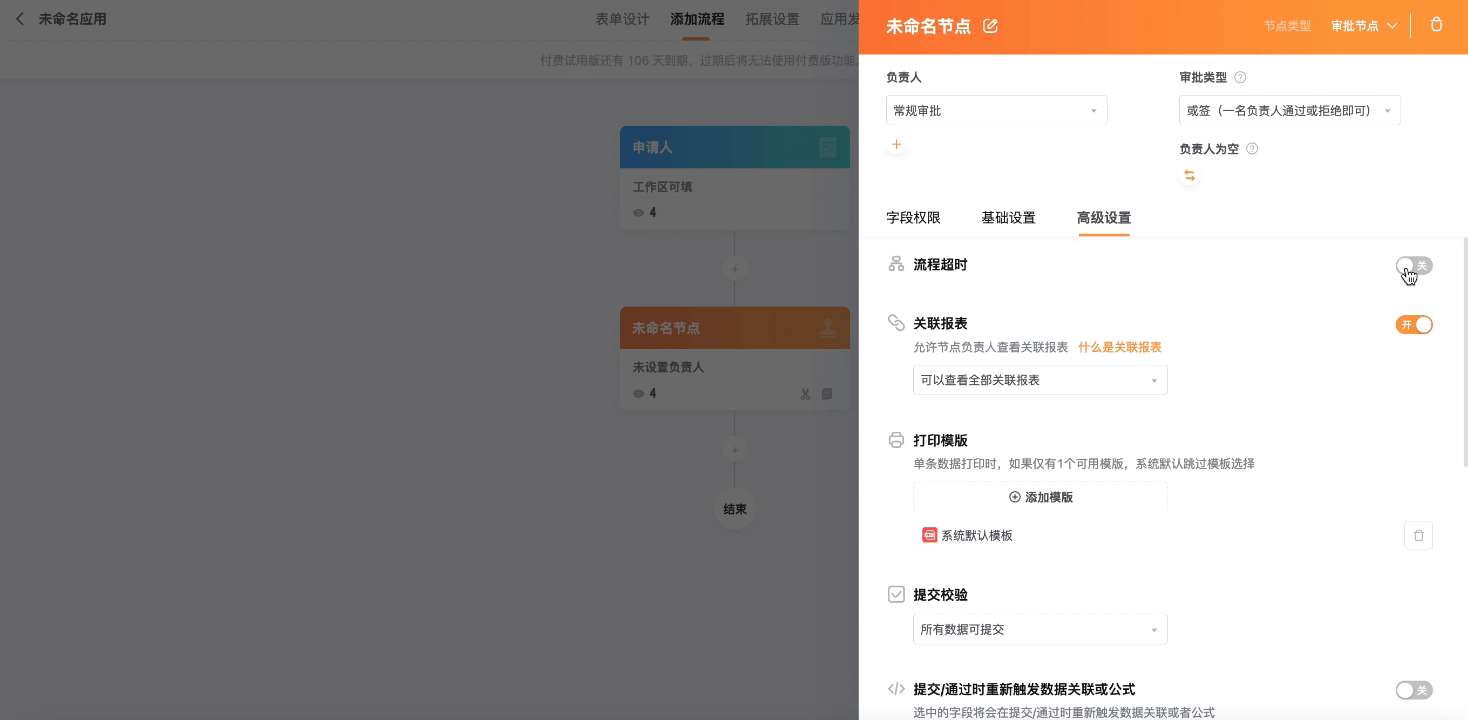Switch to the 字段权限 tab
The width and height of the screenshot is (1468, 720).
[913, 218]
